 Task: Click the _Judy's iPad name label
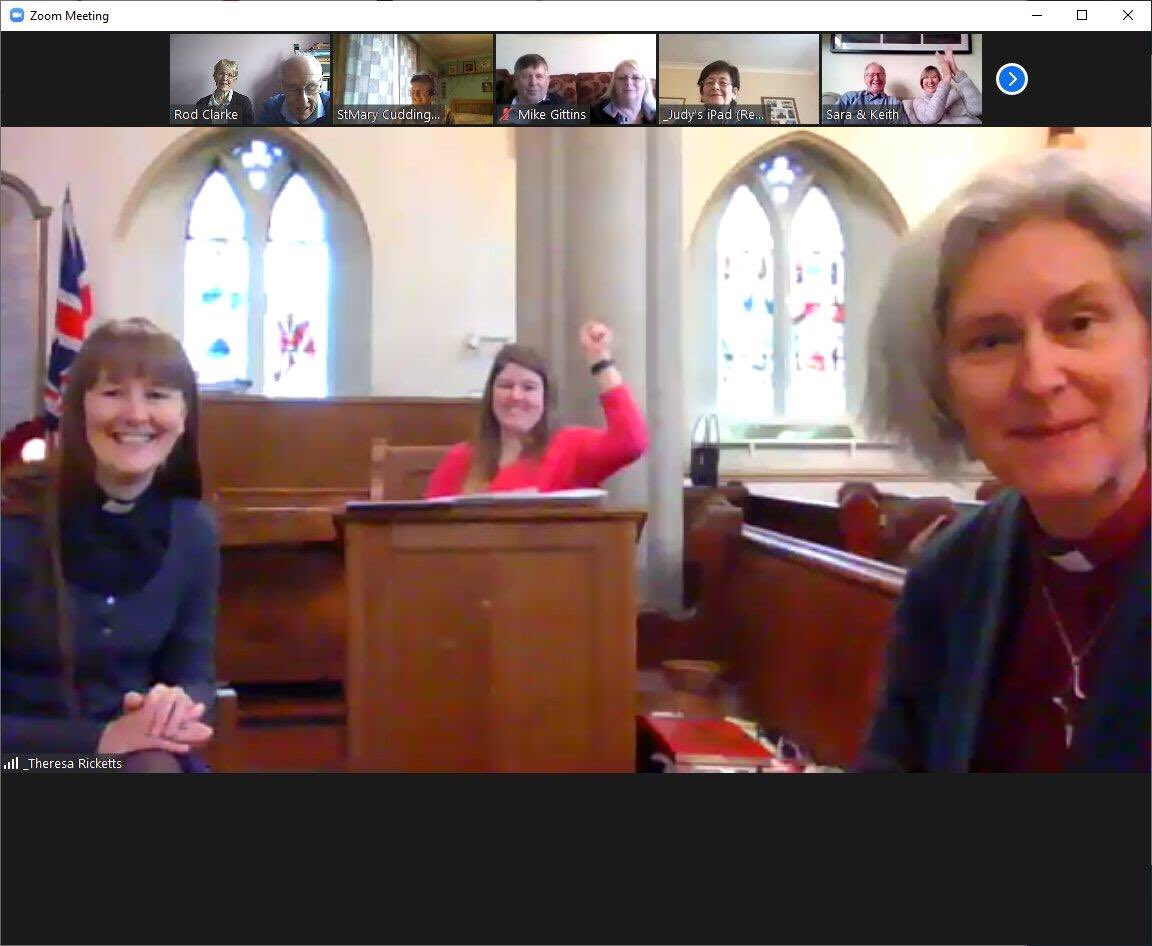click(713, 115)
